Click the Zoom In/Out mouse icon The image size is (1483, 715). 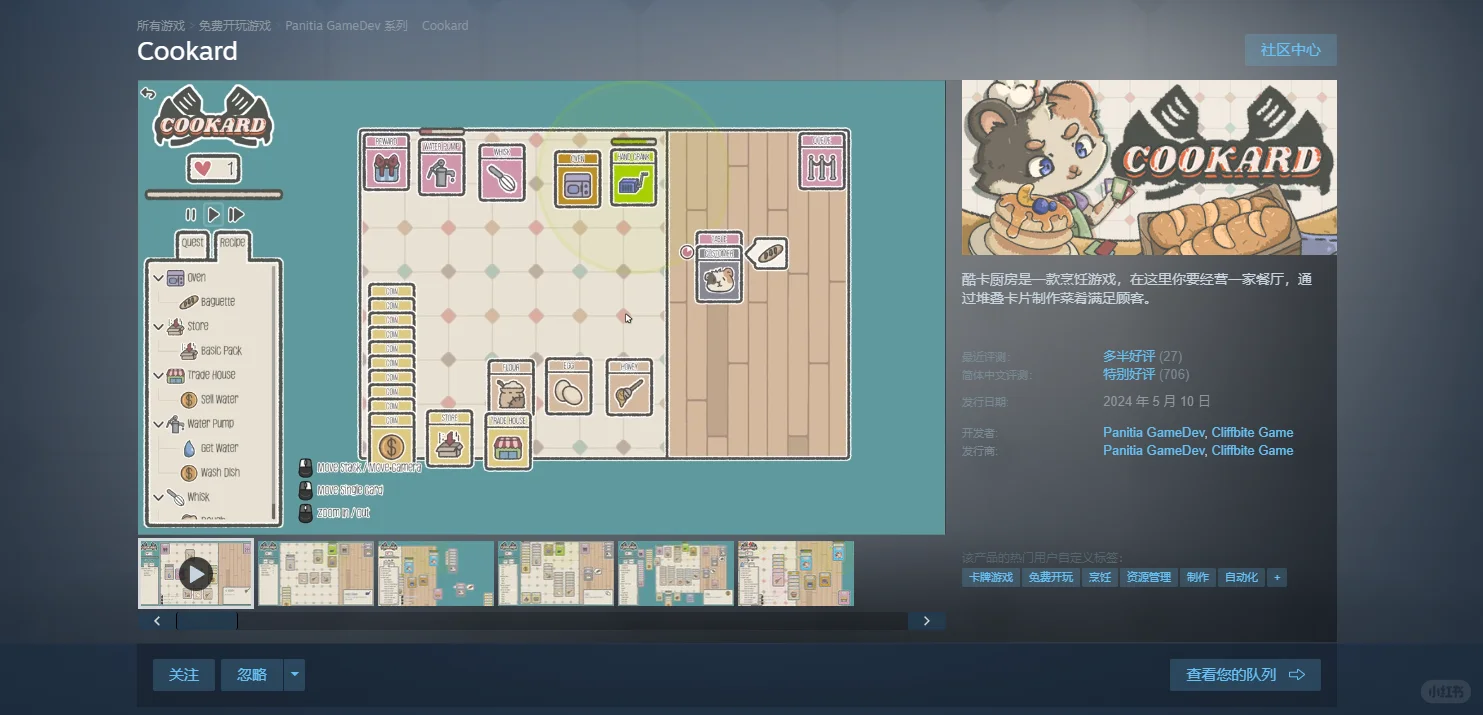pos(305,513)
